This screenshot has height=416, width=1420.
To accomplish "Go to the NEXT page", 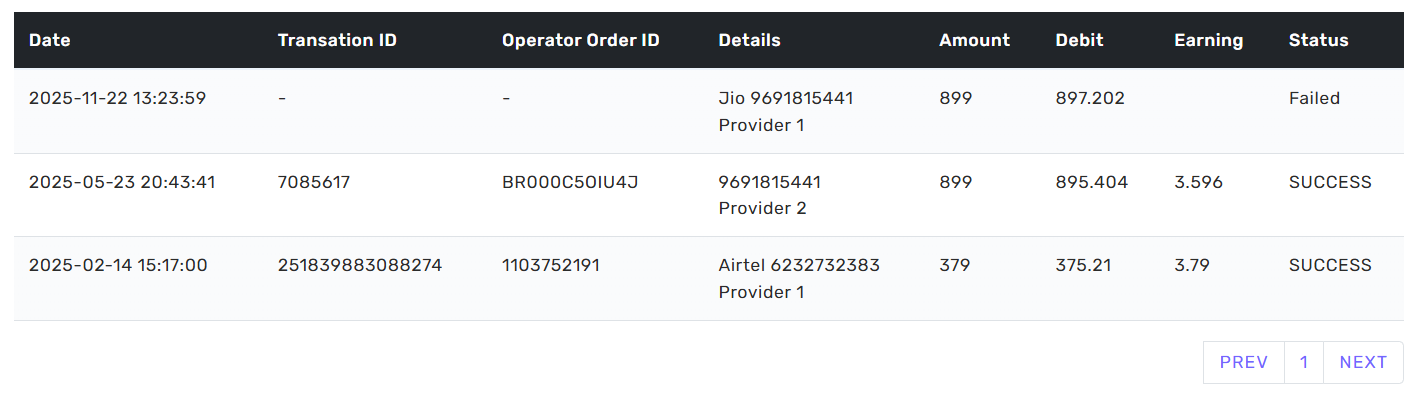I will click(x=1363, y=362).
